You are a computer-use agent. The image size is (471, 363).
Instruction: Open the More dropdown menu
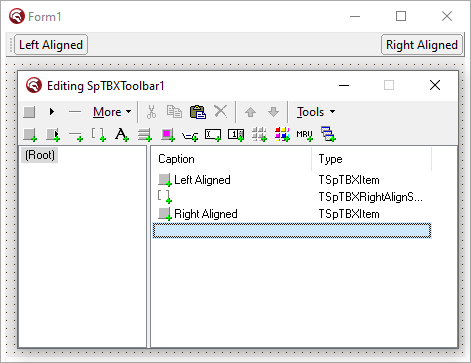(x=112, y=112)
